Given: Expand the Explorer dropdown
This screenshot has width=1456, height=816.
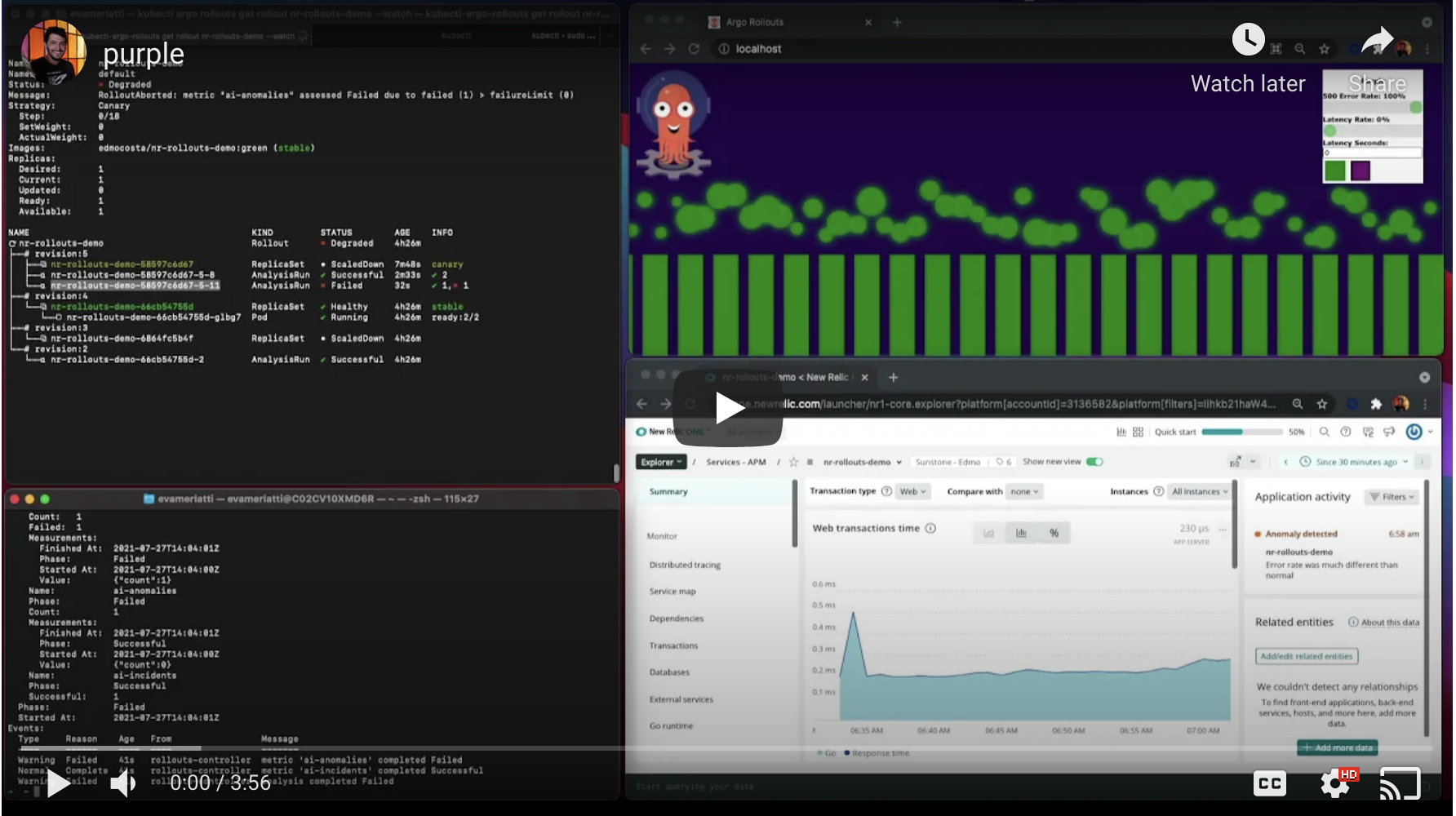Looking at the screenshot, I should tap(661, 462).
